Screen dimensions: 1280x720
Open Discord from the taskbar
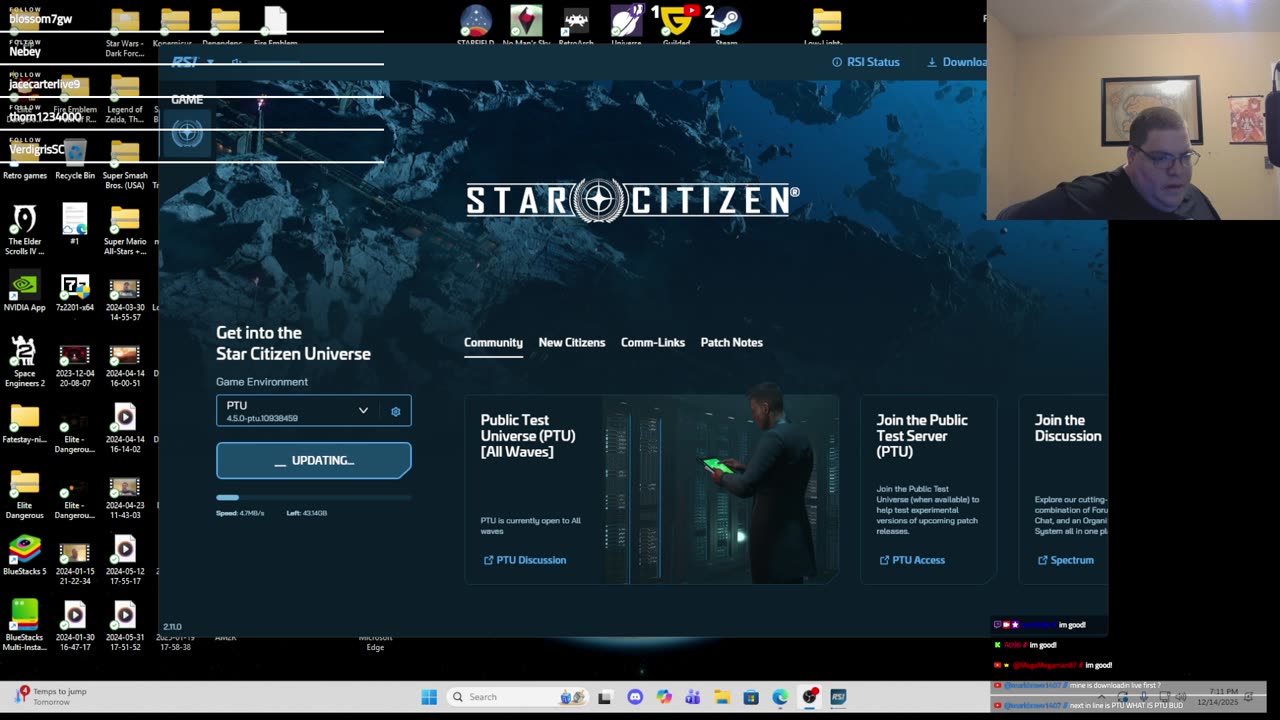635,697
